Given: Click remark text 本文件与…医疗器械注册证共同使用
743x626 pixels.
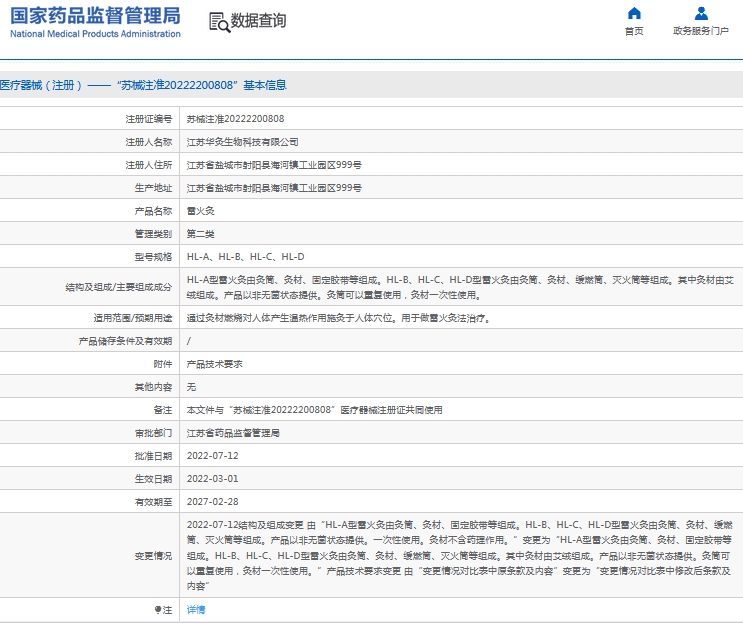Looking at the screenshot, I should (315, 410).
